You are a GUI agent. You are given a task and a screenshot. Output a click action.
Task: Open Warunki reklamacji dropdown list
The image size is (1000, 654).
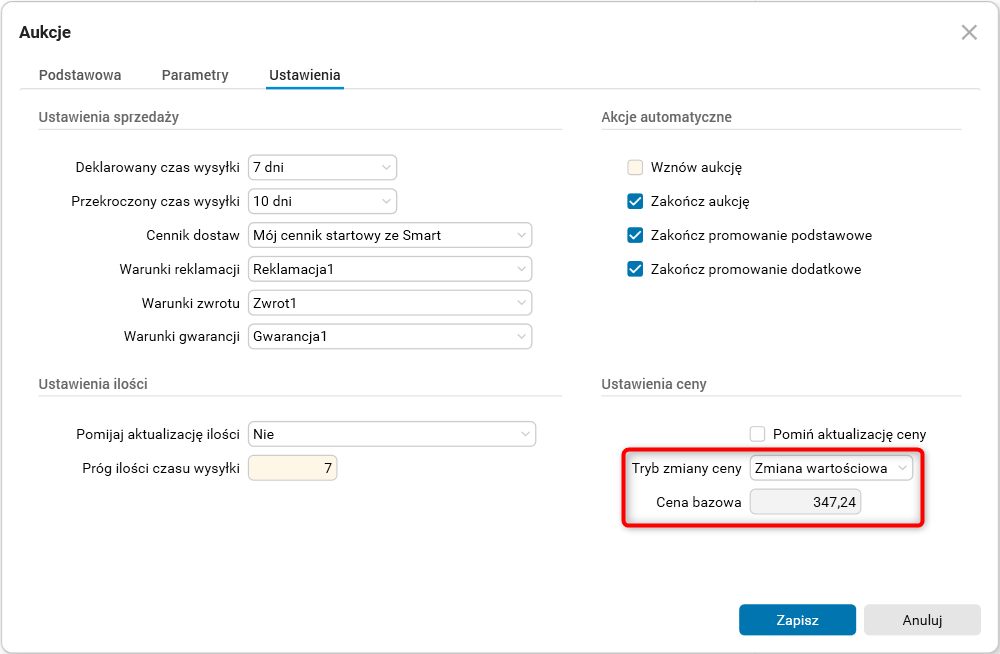point(390,270)
